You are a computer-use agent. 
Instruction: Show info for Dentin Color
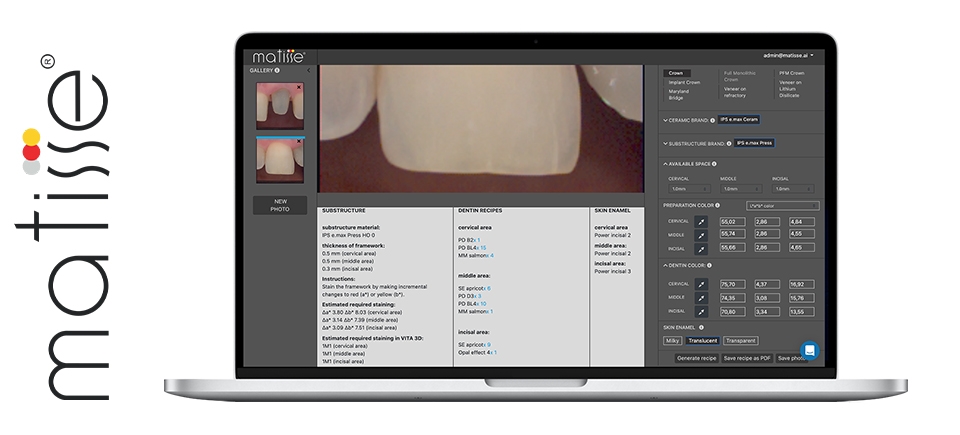pyautogui.click(x=710, y=265)
